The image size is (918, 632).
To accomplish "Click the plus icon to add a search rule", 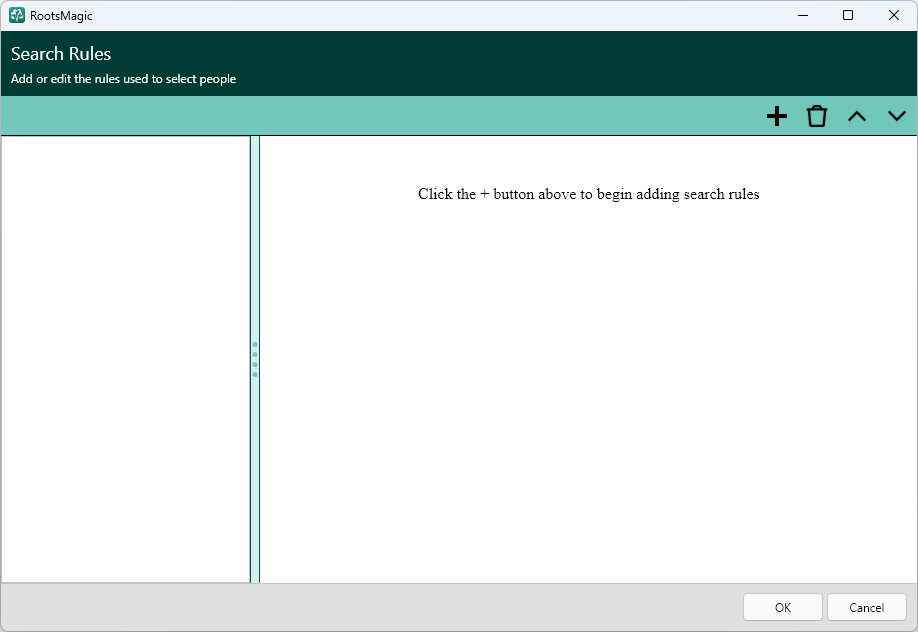I will tap(776, 116).
